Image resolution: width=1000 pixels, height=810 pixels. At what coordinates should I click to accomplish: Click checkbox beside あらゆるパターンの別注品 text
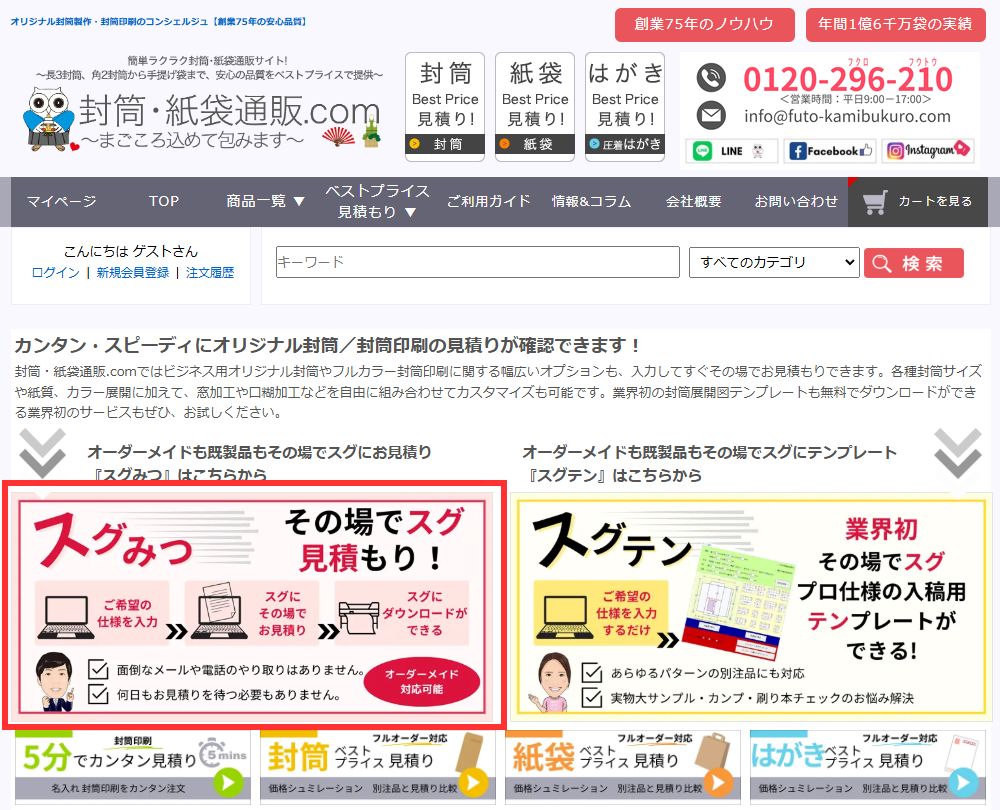[x=592, y=673]
